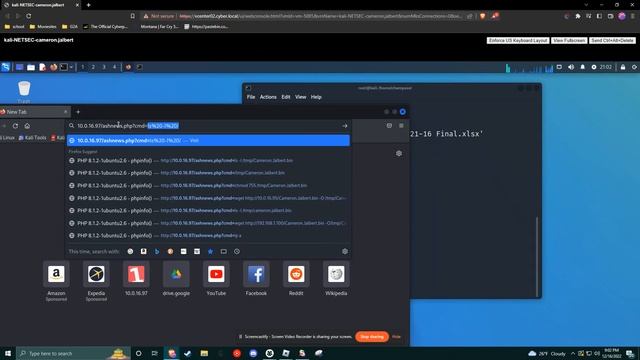This screenshot has height=360, width=640.
Task: Click the 21:02 clock in Kali panel
Action: [x=606, y=67]
